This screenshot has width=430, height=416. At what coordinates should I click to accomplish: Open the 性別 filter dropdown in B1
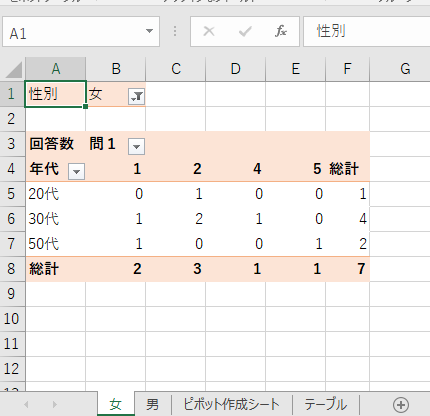point(136,97)
